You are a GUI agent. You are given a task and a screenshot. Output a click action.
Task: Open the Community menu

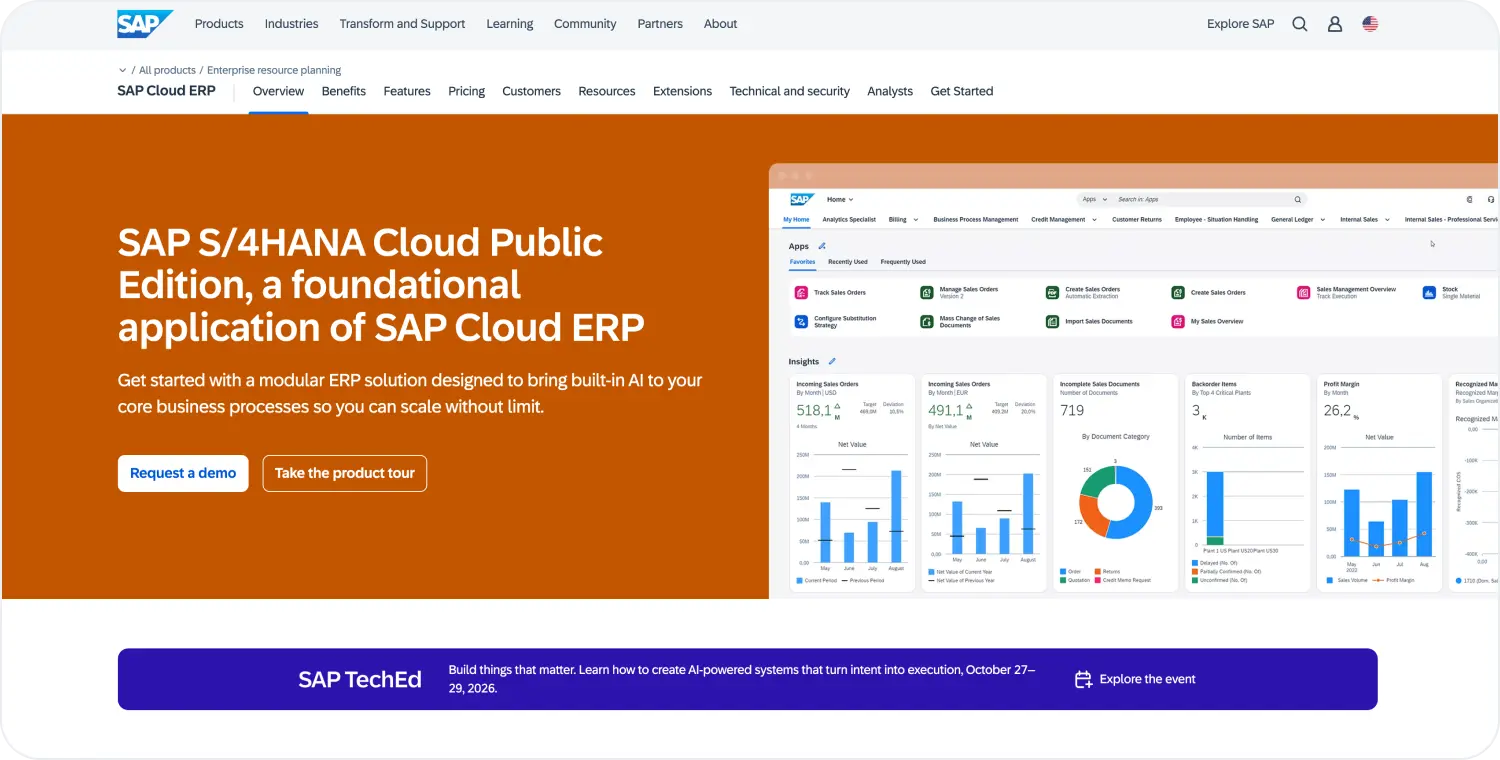point(585,24)
